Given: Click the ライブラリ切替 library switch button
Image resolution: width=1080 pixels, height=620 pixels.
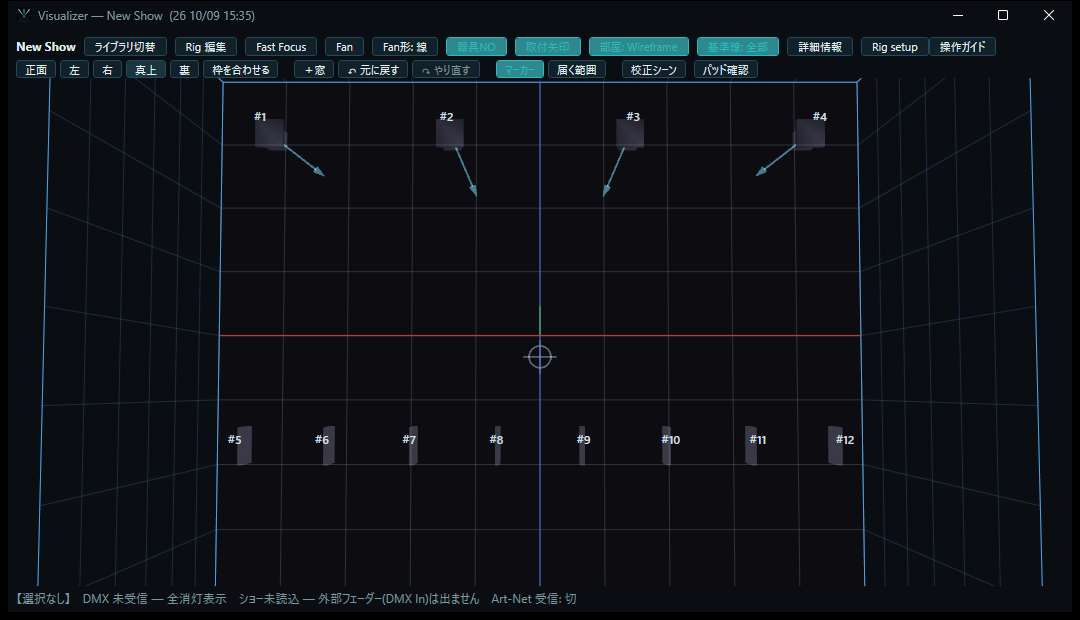Looking at the screenshot, I should pos(125,47).
